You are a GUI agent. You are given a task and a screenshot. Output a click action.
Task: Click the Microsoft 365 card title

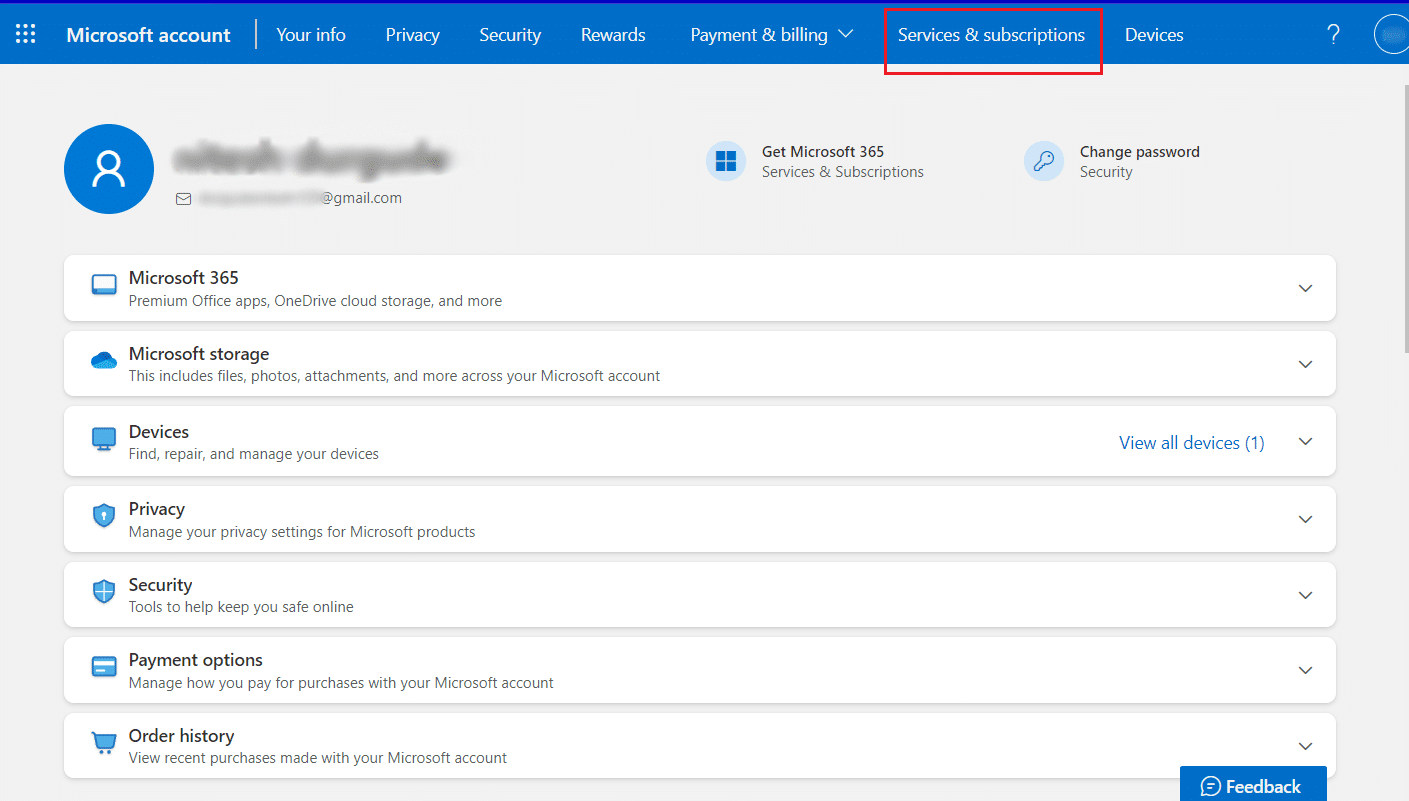pyautogui.click(x=184, y=278)
